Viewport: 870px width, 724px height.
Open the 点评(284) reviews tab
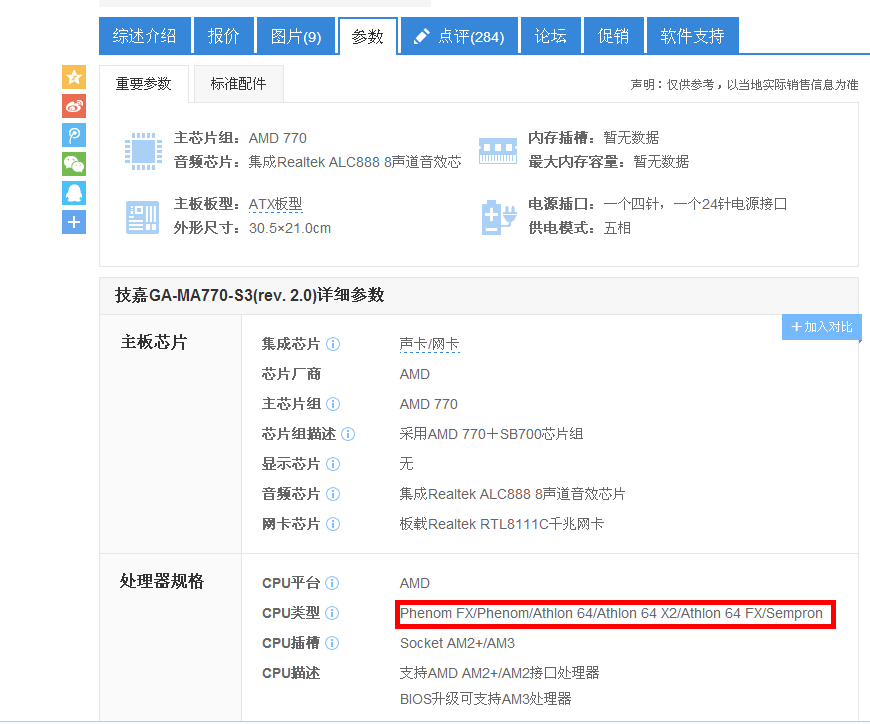click(459, 36)
